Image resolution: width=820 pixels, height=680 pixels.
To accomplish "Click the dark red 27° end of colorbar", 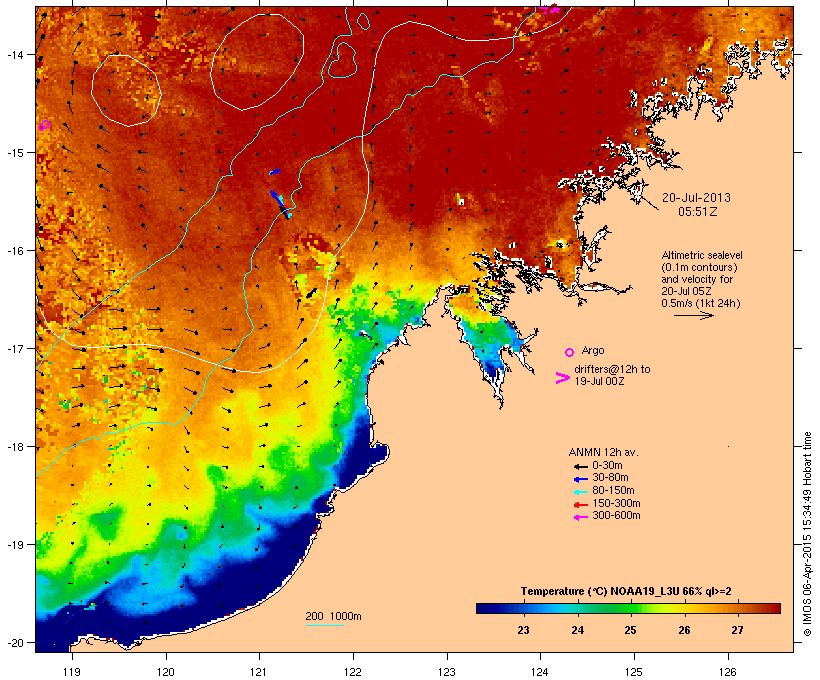I will pyautogui.click(x=773, y=608).
